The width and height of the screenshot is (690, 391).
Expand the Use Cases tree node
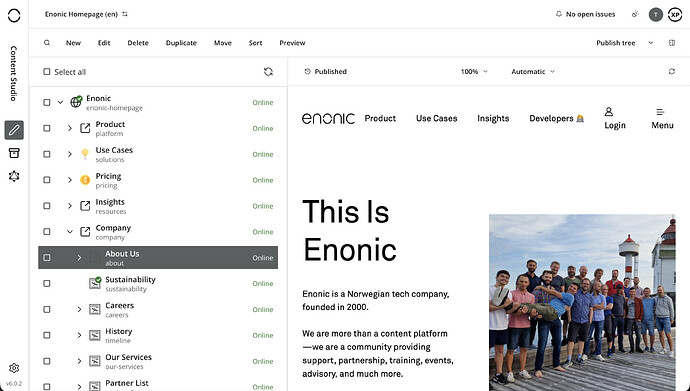(70, 154)
